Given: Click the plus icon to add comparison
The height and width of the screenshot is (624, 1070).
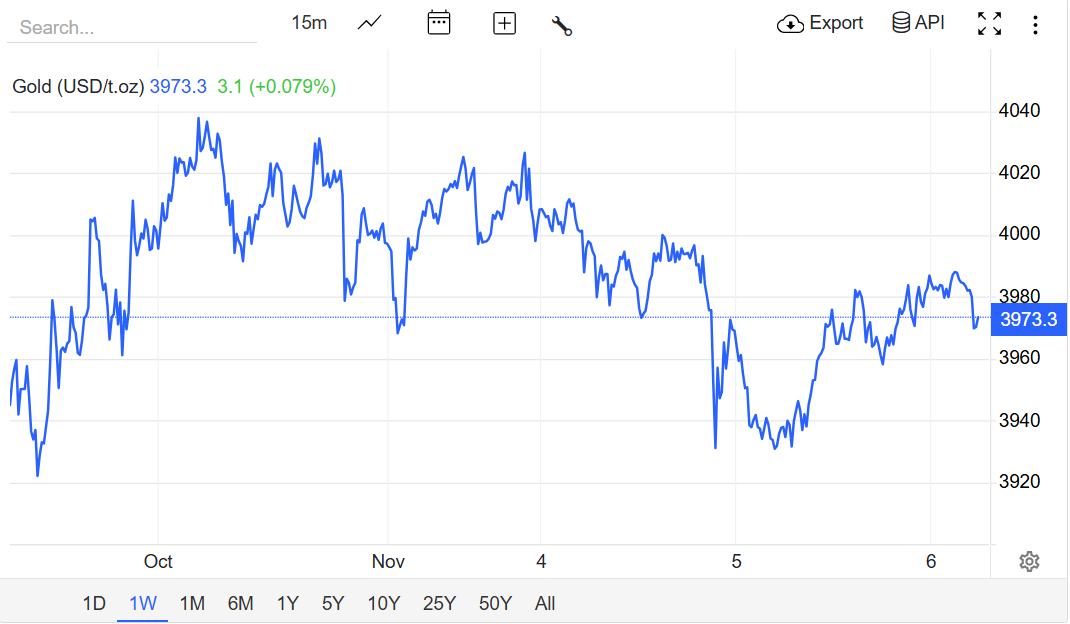Looking at the screenshot, I should coord(504,23).
